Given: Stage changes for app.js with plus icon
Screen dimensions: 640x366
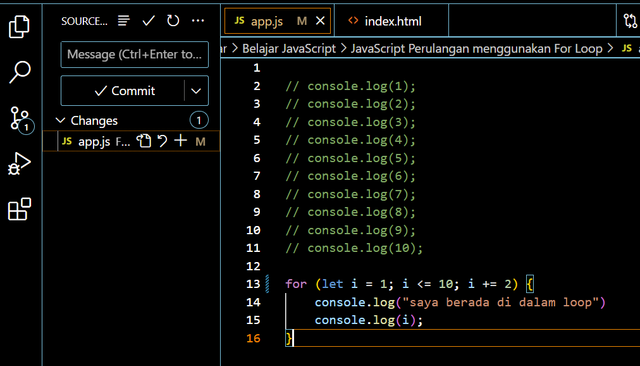Looking at the screenshot, I should tap(180, 141).
